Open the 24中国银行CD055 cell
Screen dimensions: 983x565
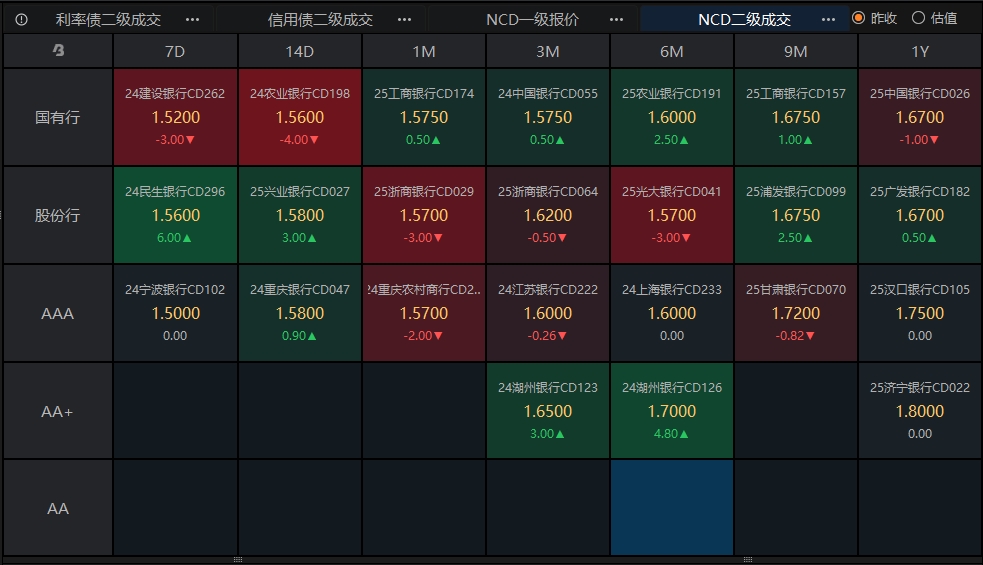(x=548, y=117)
